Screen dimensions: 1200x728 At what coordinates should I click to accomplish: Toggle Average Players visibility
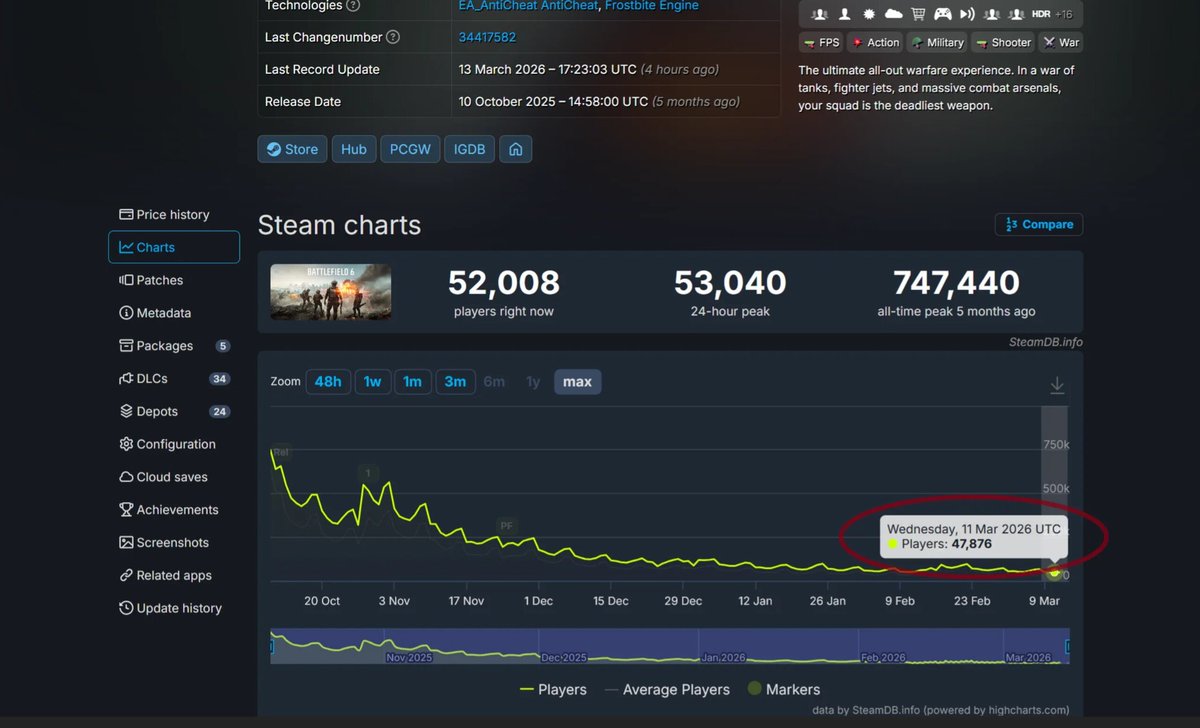coord(667,690)
